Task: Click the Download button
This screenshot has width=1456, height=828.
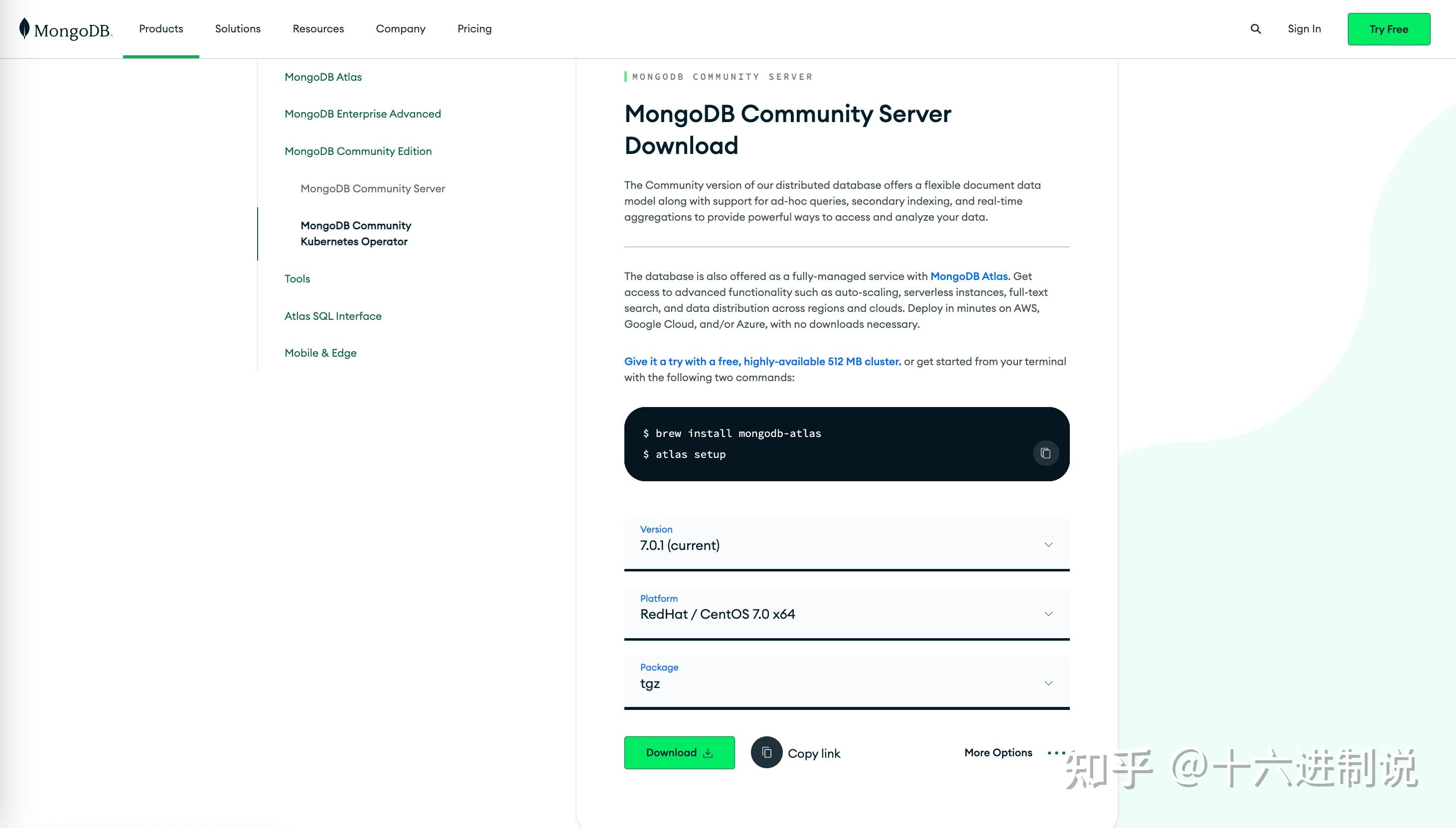Action: tap(672, 752)
